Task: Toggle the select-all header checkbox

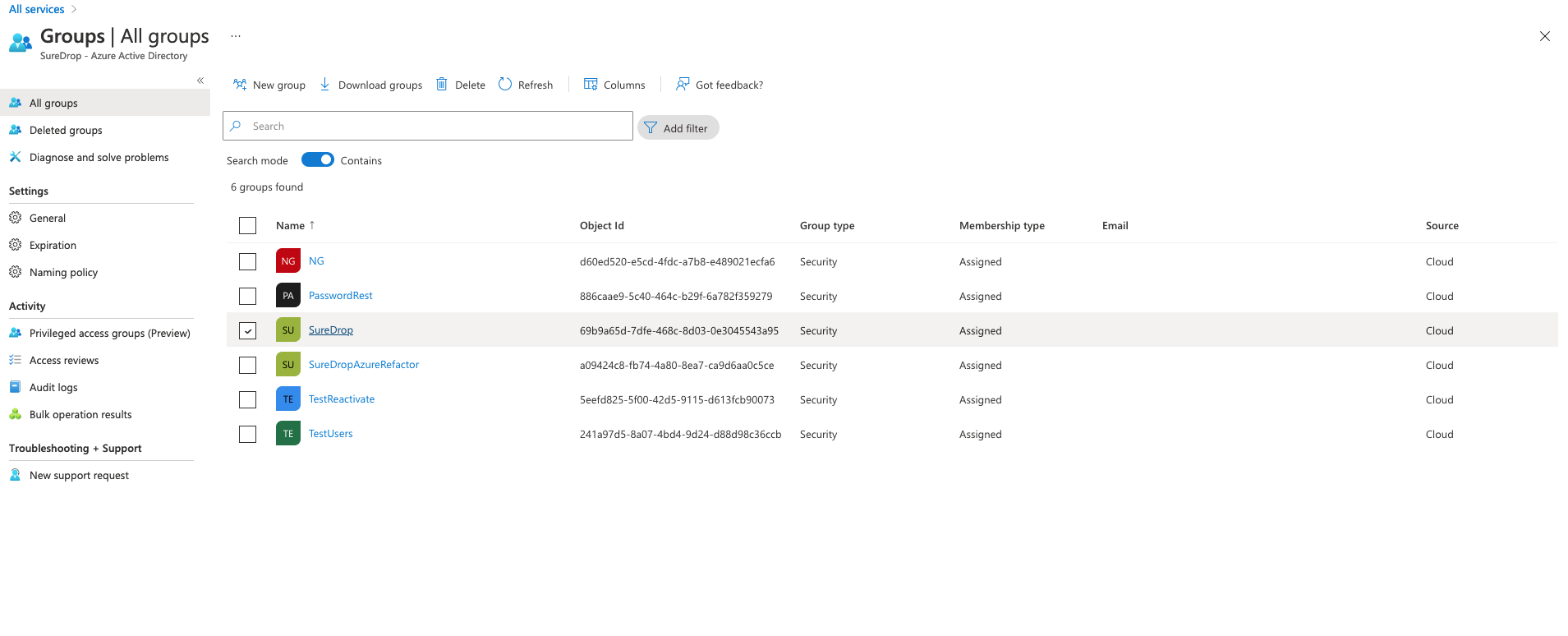Action: [247, 225]
